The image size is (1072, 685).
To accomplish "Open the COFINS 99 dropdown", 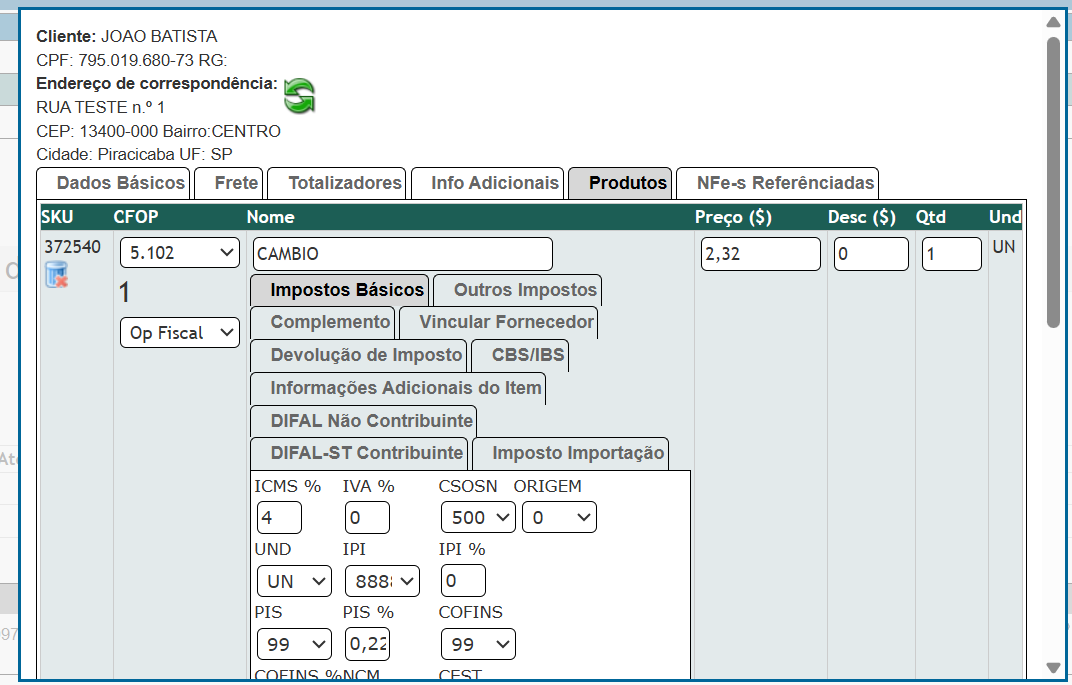I will 477,645.
